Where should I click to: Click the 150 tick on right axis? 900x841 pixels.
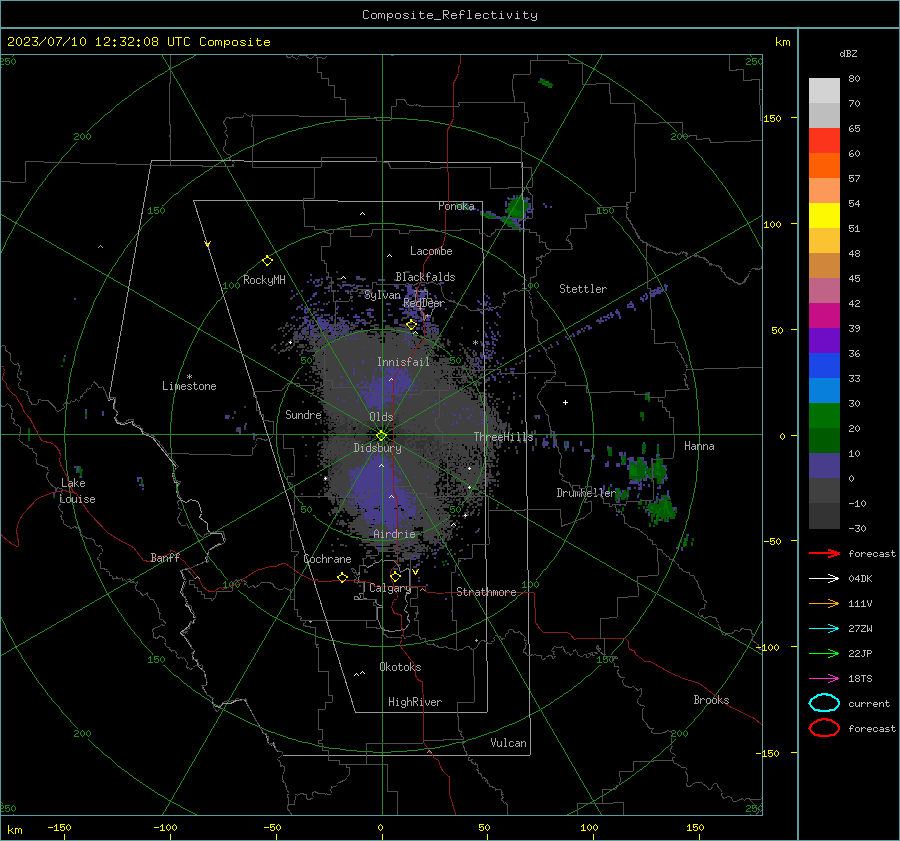pos(773,118)
